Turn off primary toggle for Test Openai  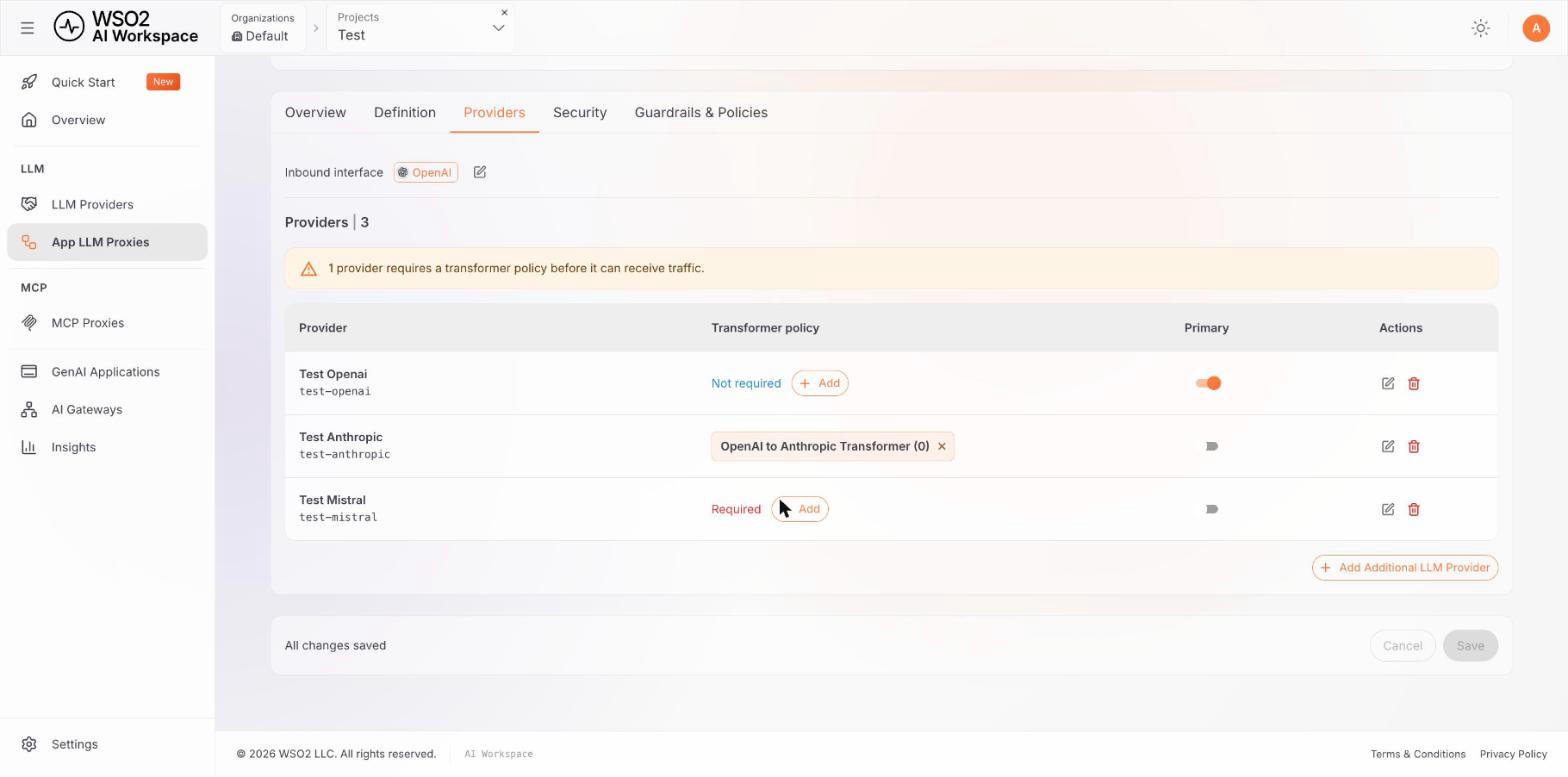point(1208,383)
